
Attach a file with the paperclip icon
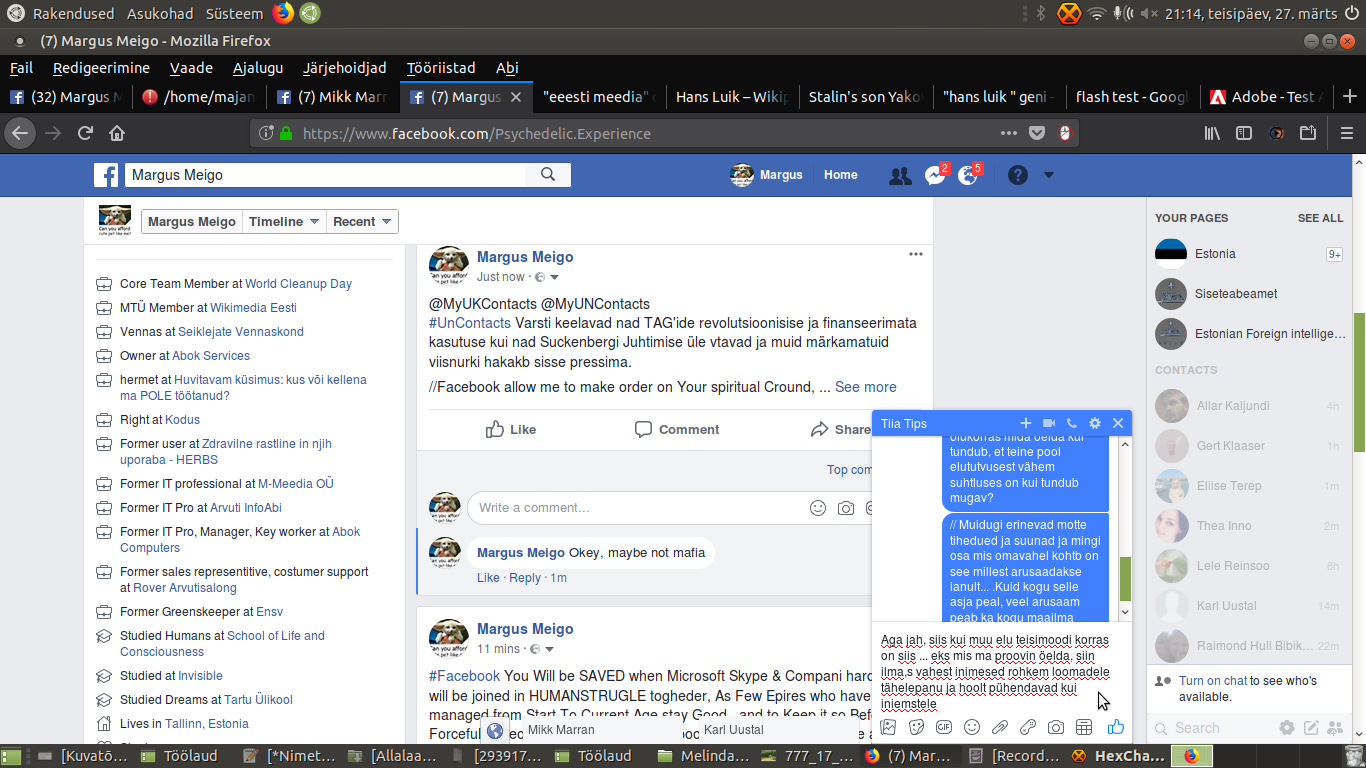point(999,727)
